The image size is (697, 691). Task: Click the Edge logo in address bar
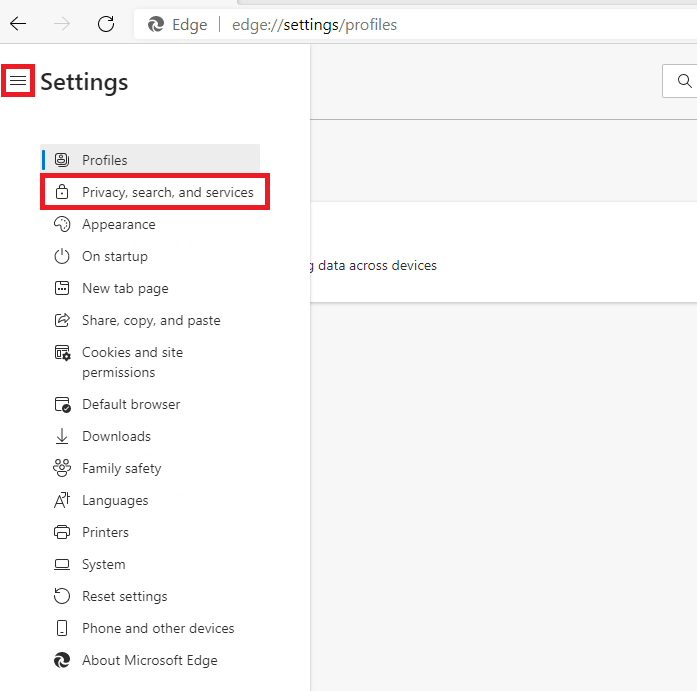155,25
